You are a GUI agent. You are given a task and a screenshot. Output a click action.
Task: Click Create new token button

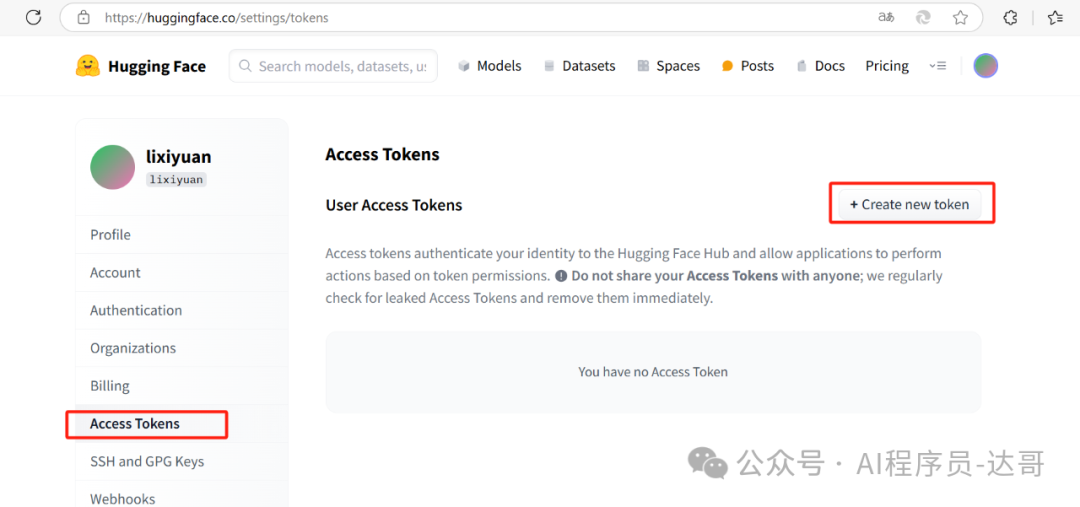click(x=910, y=205)
